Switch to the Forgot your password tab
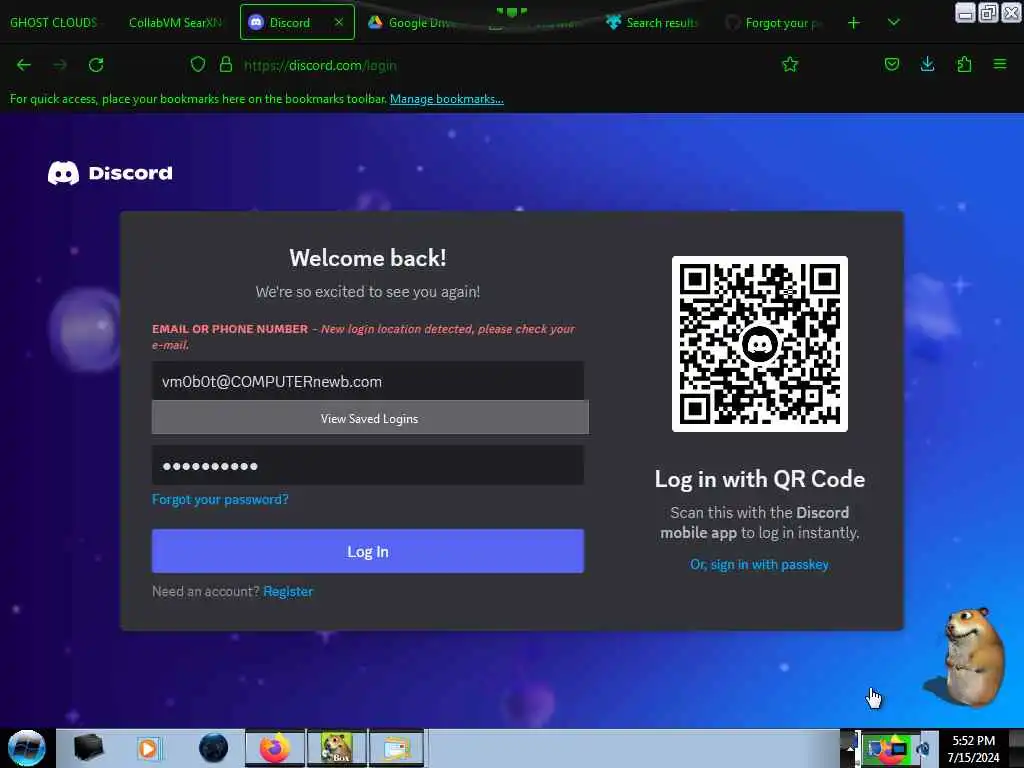Screen dimensions: 1024x768 [775, 22]
